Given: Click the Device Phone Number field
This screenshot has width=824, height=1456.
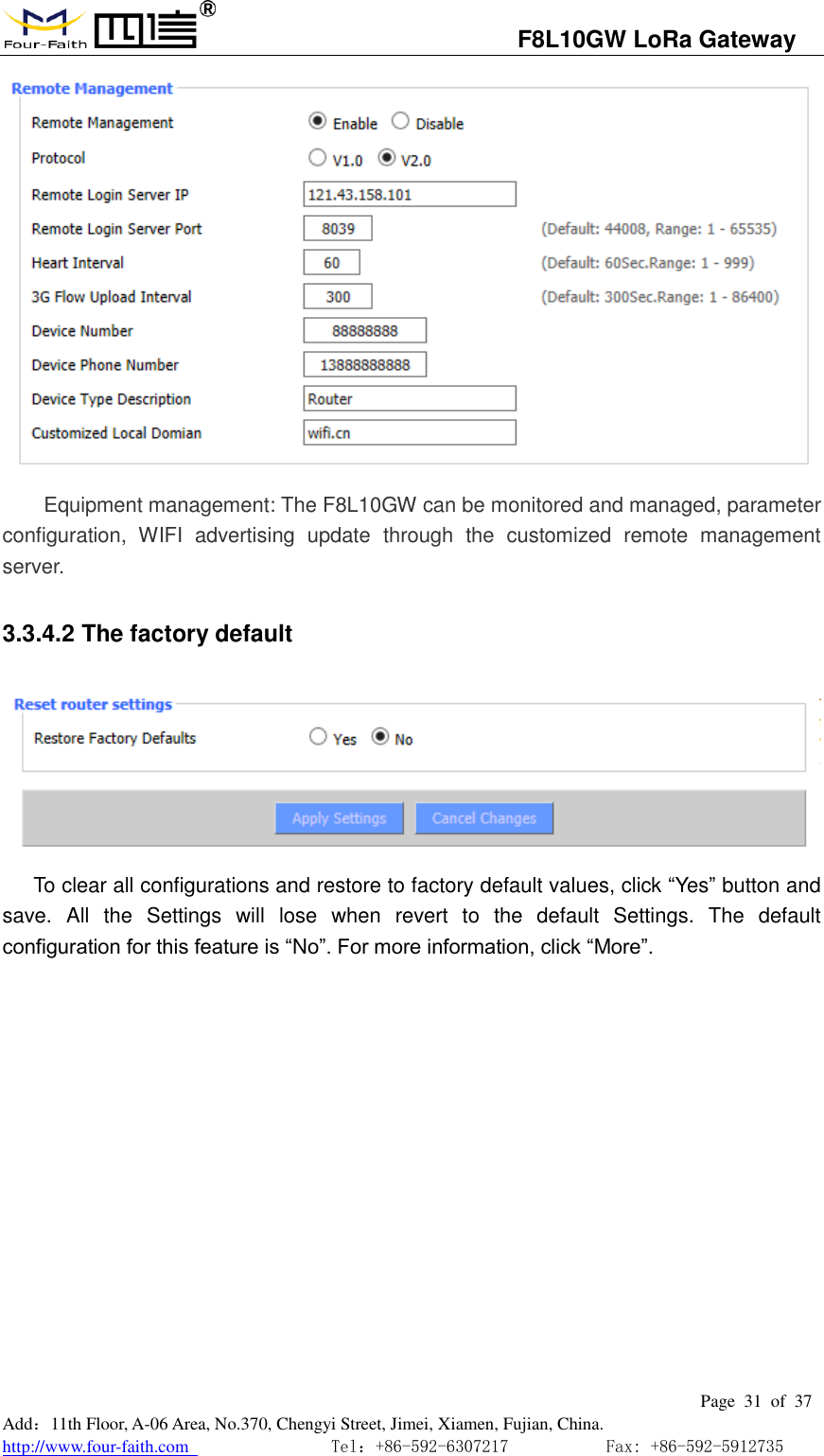Looking at the screenshot, I should (365, 364).
